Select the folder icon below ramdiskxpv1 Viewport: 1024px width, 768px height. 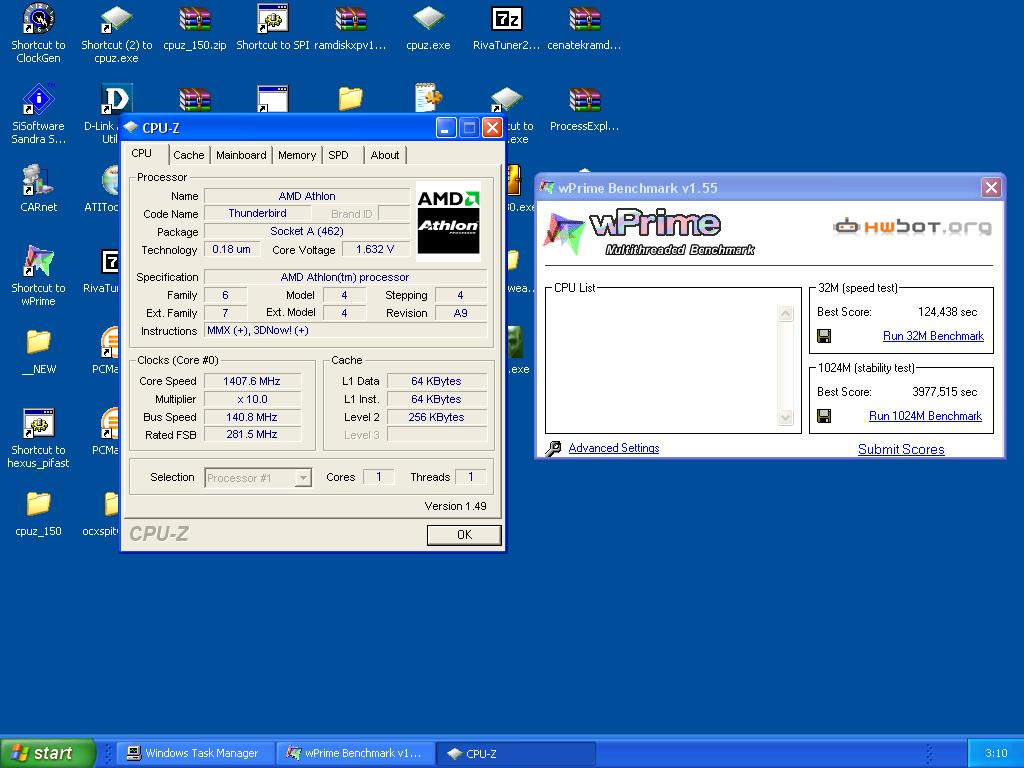coord(351,99)
